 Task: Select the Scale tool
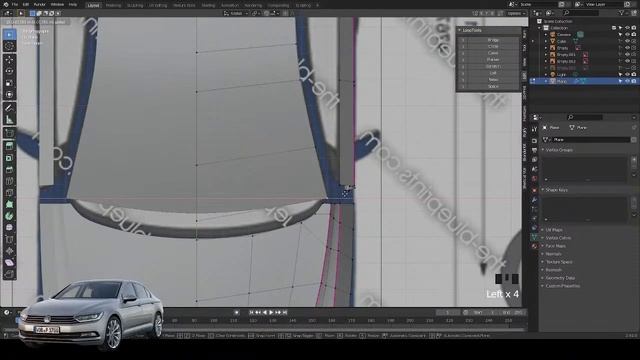pos(9,83)
